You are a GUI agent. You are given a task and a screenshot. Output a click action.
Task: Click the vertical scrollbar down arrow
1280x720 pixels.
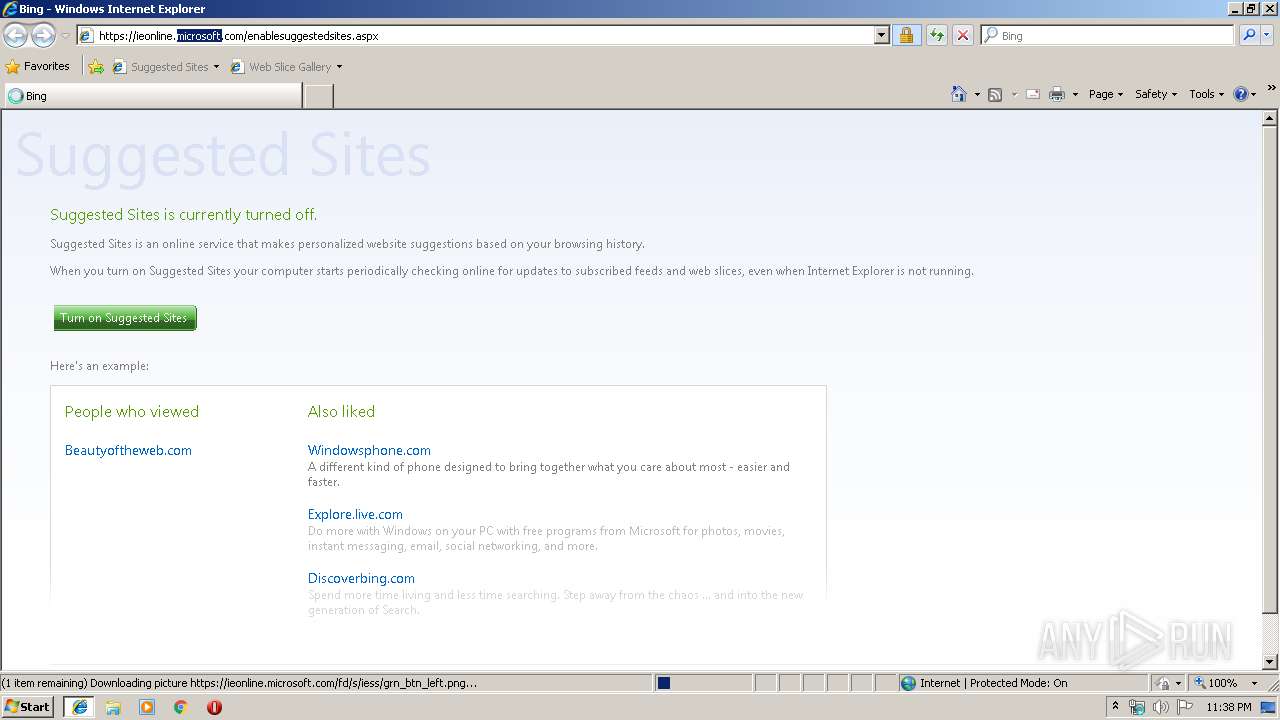[1270, 662]
